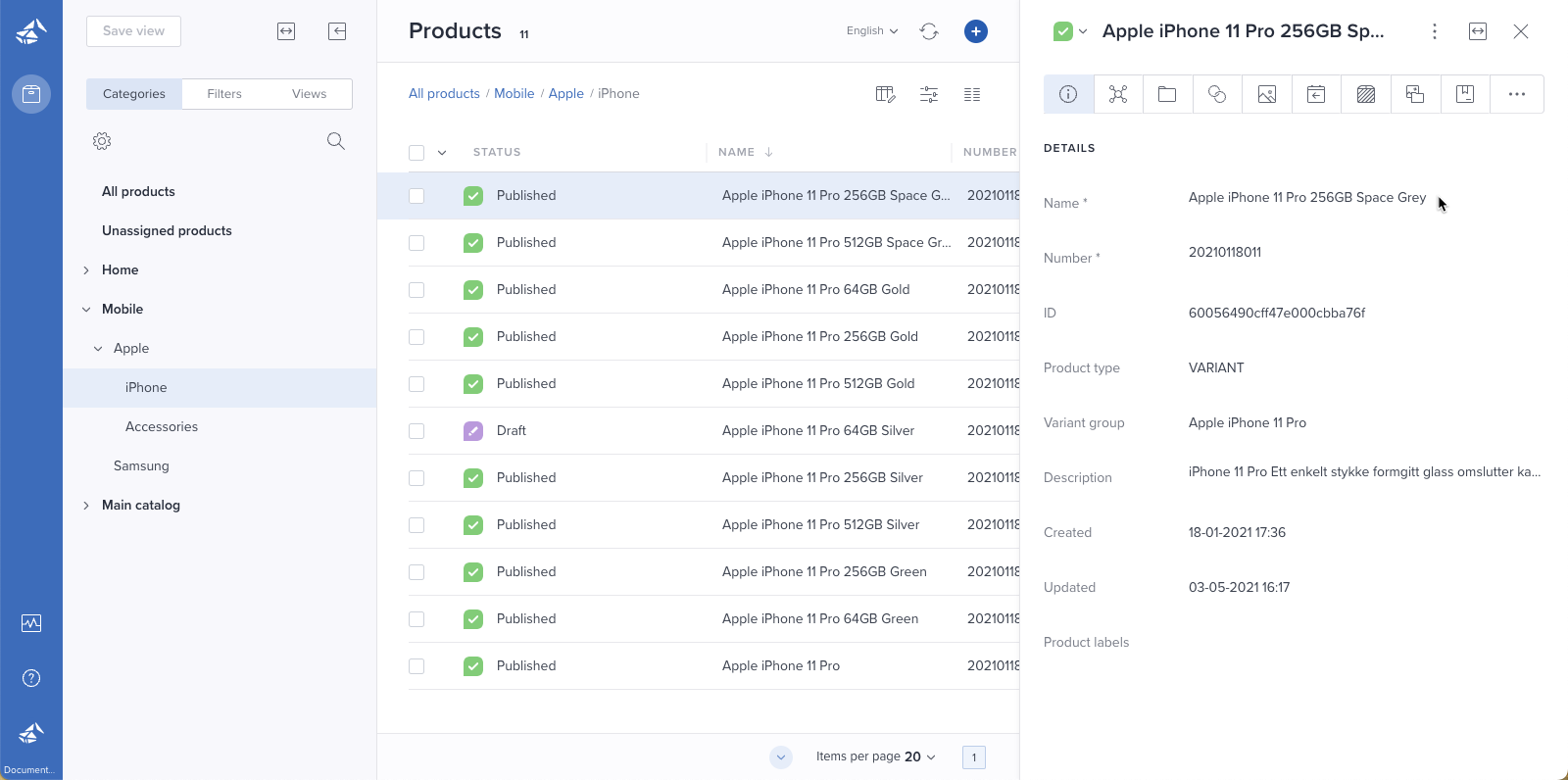The height and width of the screenshot is (780, 1568).
Task: Open the bookmark save tab icon
Action: (1465, 94)
